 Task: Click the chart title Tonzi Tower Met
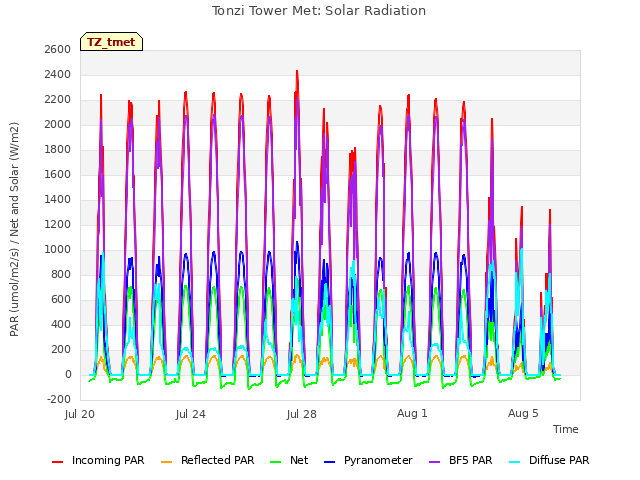319,11
